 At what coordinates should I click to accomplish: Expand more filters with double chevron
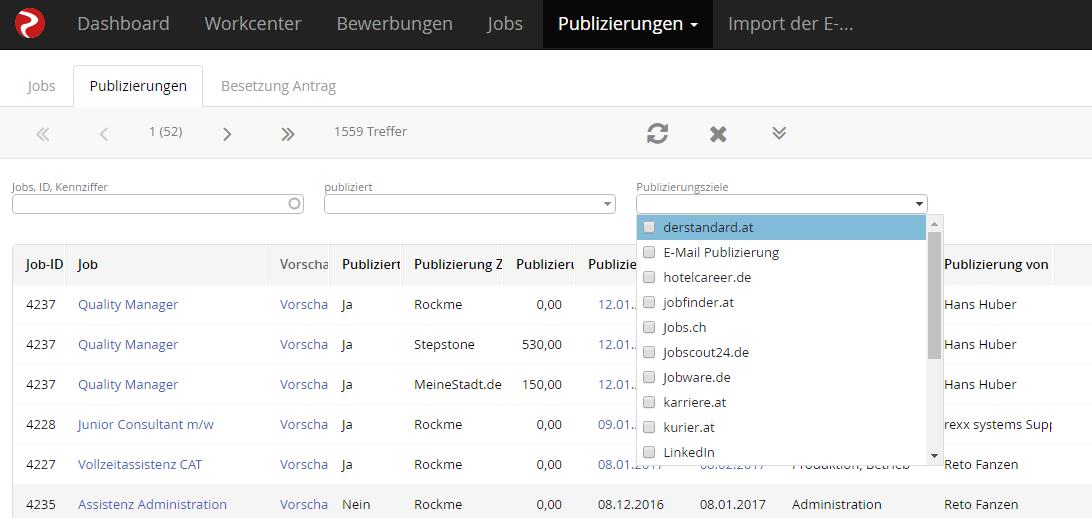pyautogui.click(x=779, y=132)
